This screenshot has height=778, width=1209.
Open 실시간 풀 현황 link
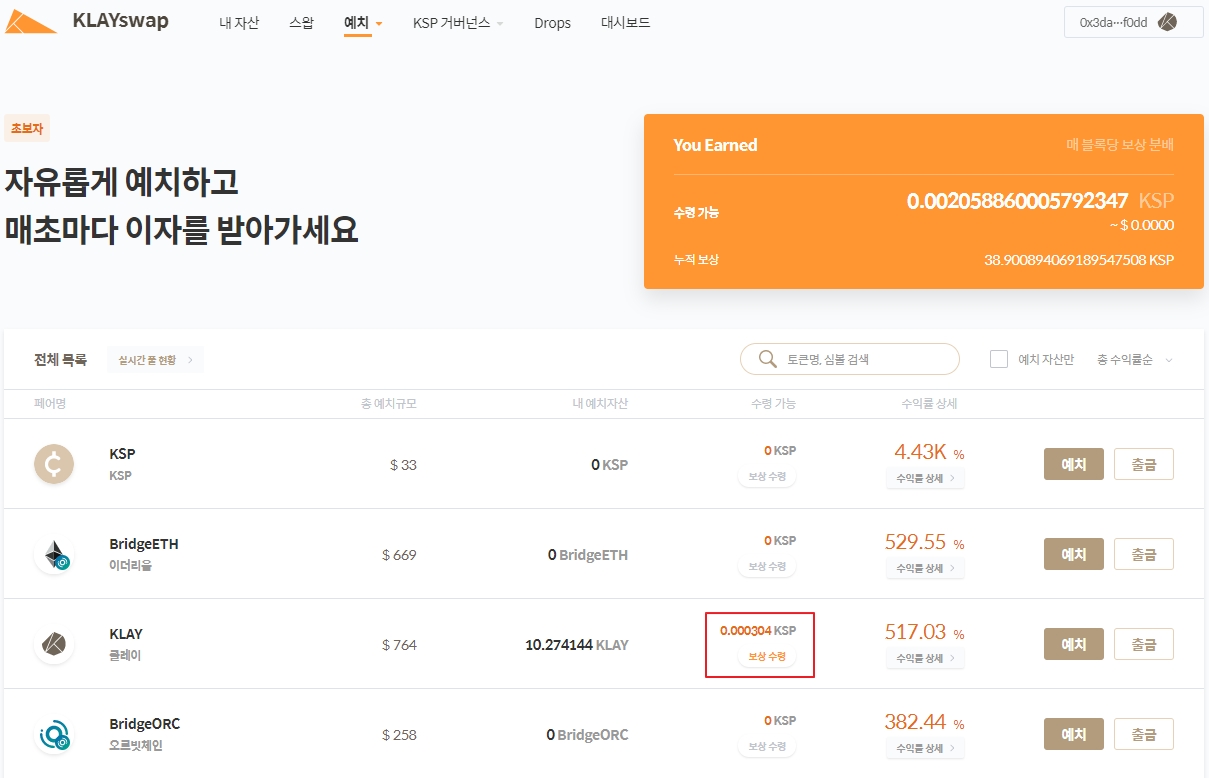[x=155, y=360]
